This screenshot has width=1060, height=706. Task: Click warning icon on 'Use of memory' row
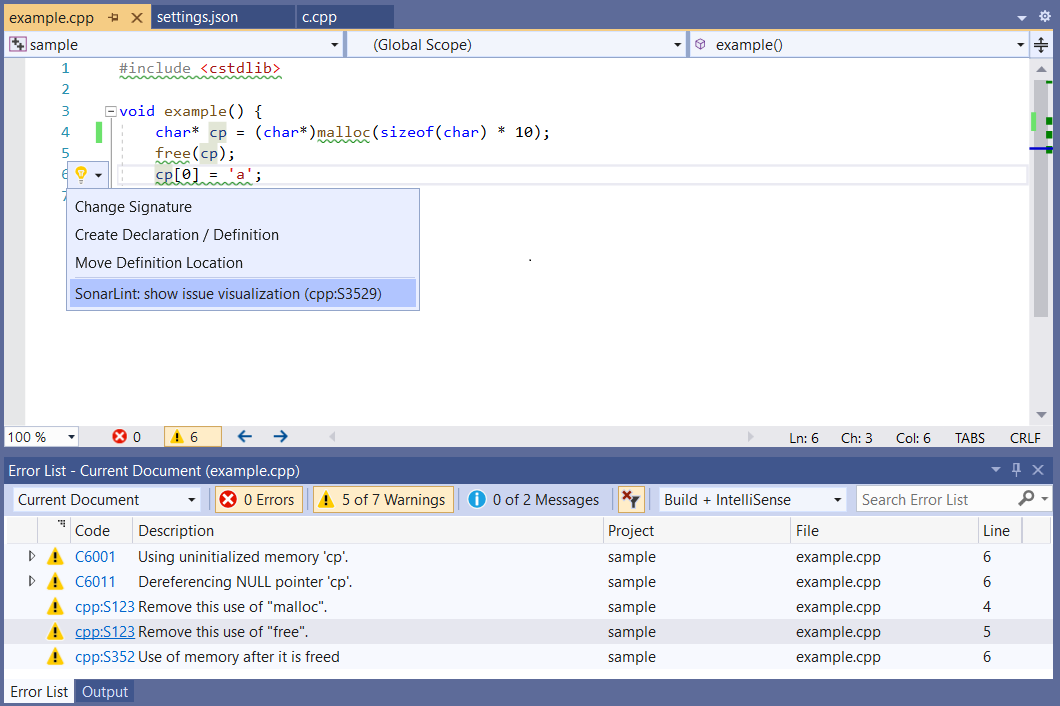click(x=55, y=657)
